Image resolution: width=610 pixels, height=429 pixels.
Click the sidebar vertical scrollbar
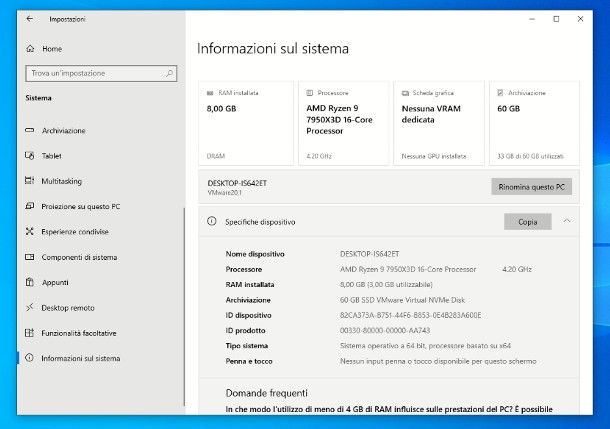(x=184, y=307)
